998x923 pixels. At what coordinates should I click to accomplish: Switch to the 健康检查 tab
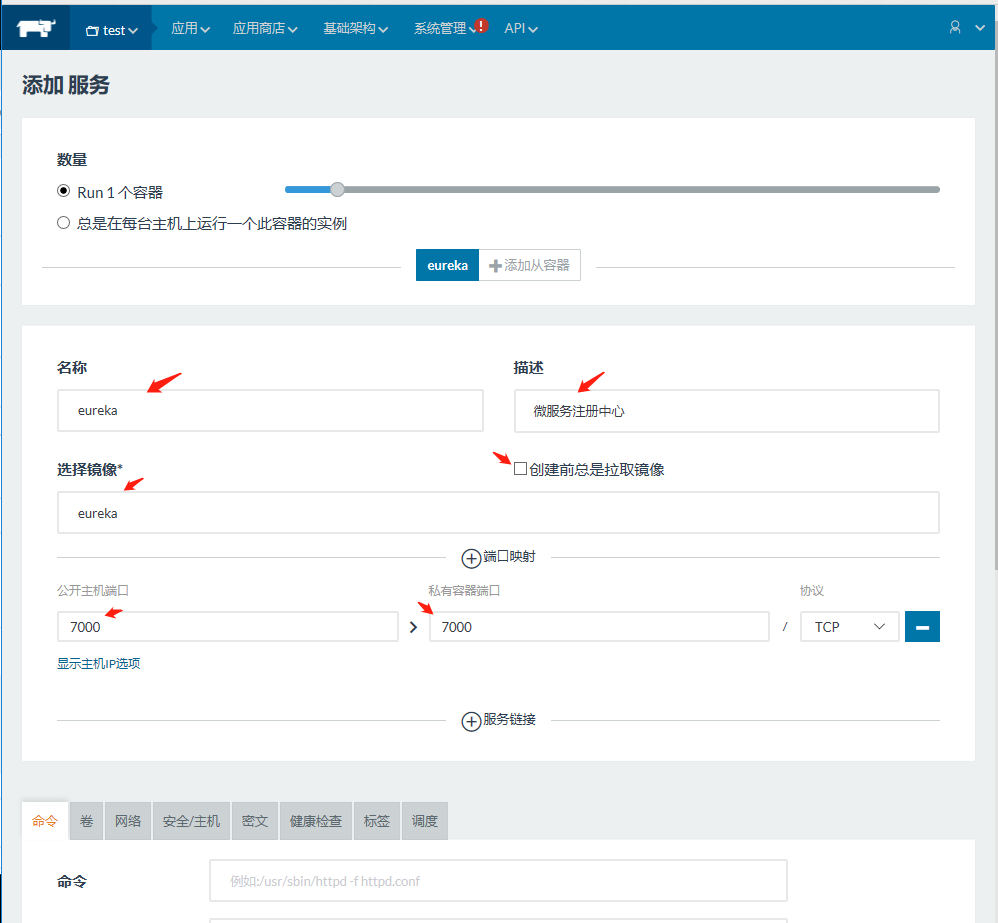[x=316, y=821]
